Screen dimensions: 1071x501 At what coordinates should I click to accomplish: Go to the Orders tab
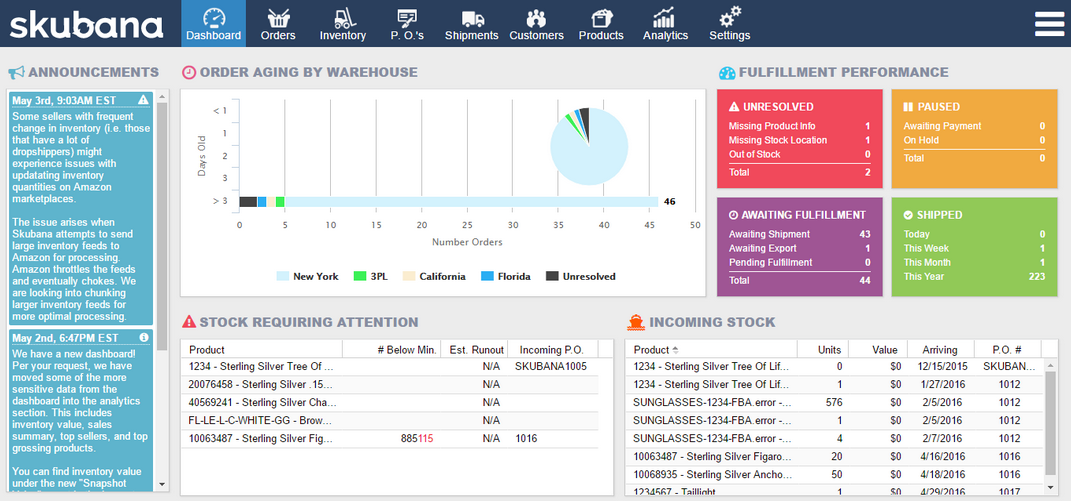pyautogui.click(x=278, y=24)
